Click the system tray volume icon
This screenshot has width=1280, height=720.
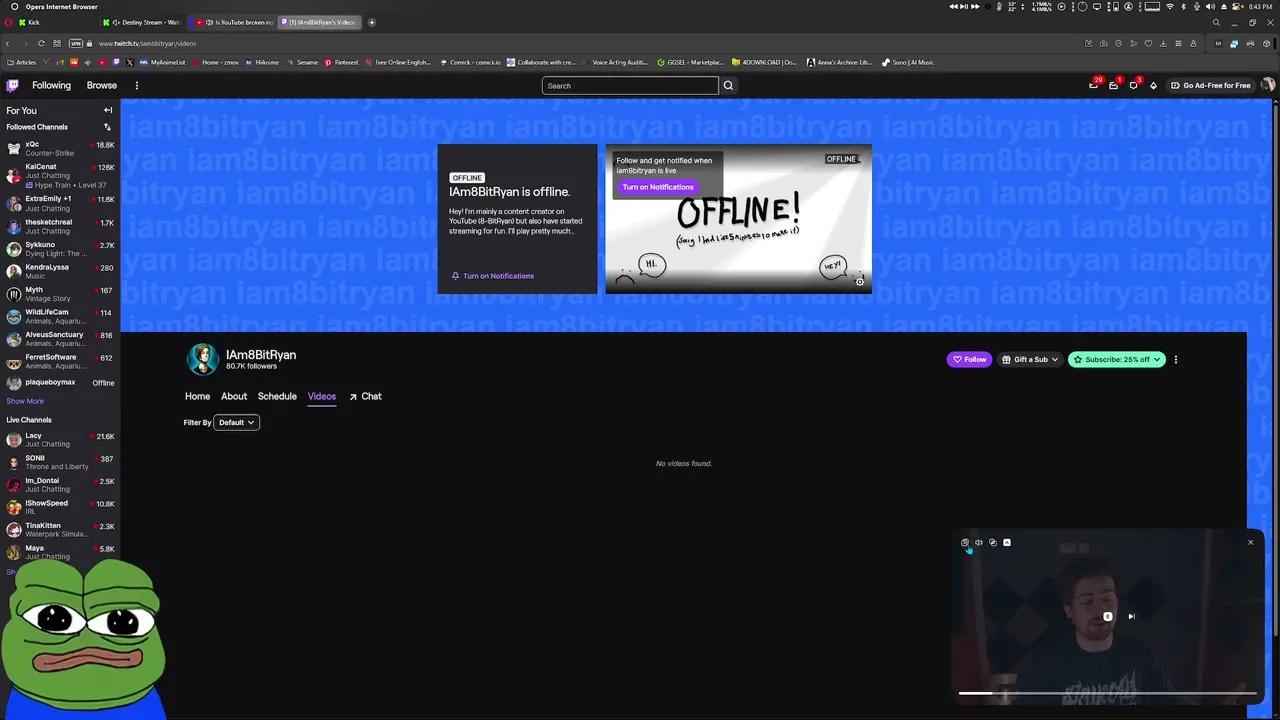pos(1210,7)
